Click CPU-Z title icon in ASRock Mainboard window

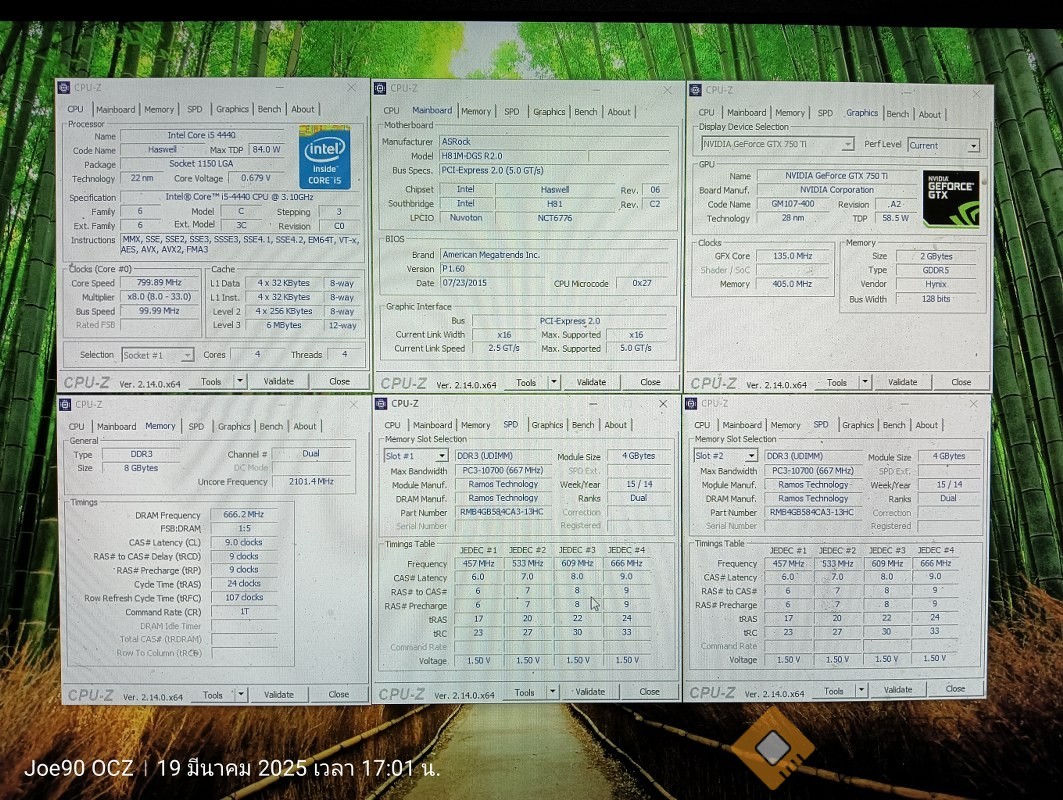pyautogui.click(x=380, y=88)
